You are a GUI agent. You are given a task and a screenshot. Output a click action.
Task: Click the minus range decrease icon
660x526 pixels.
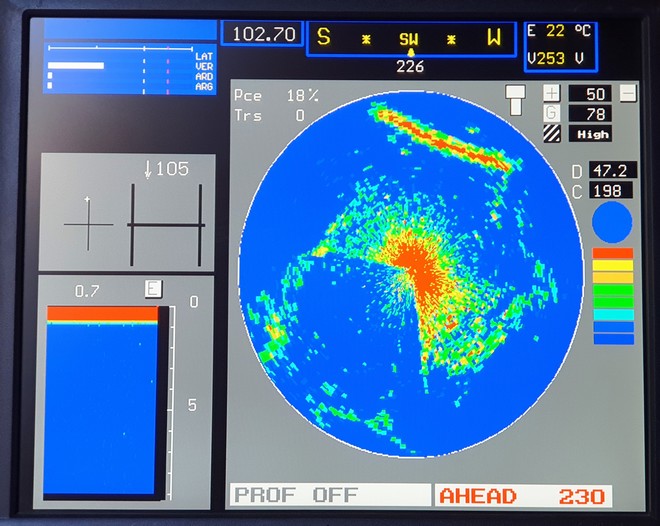click(x=628, y=93)
